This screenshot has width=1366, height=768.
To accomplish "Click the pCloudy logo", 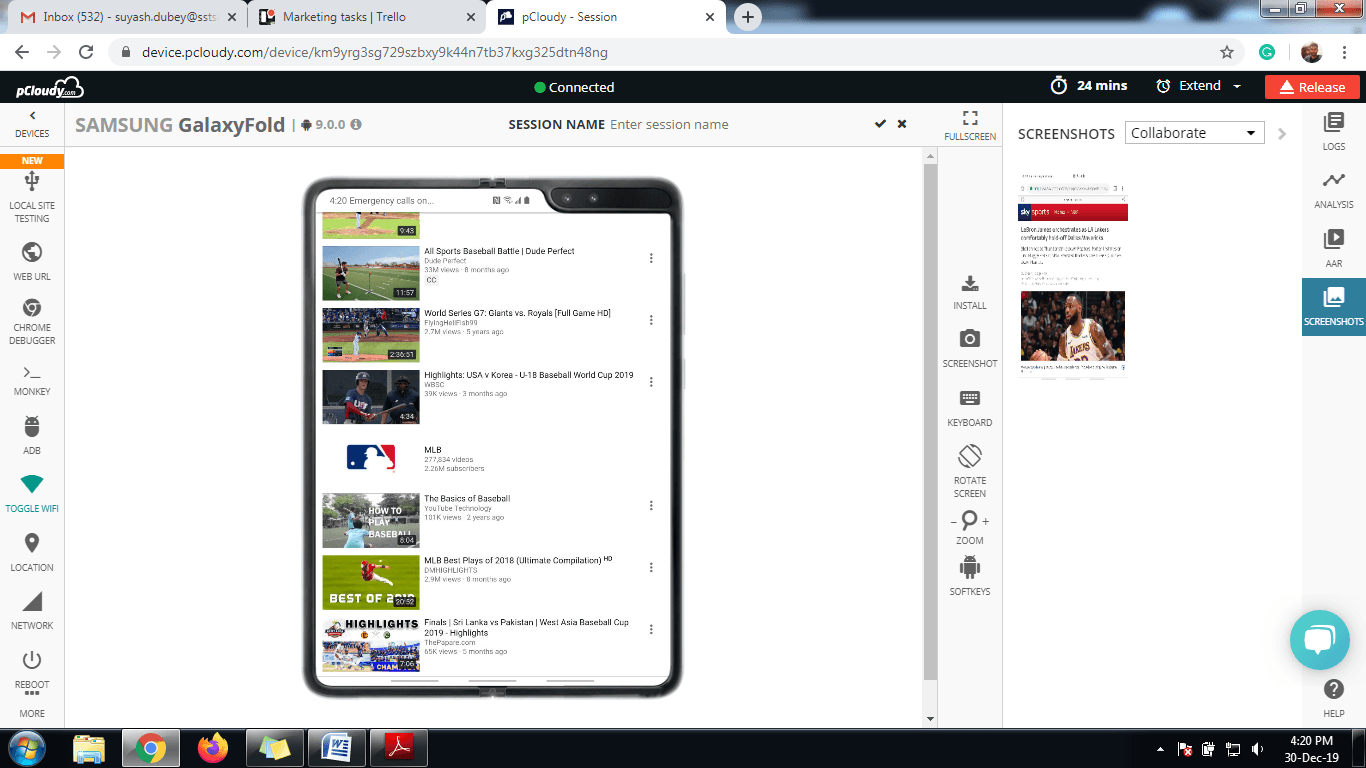I will [49, 87].
